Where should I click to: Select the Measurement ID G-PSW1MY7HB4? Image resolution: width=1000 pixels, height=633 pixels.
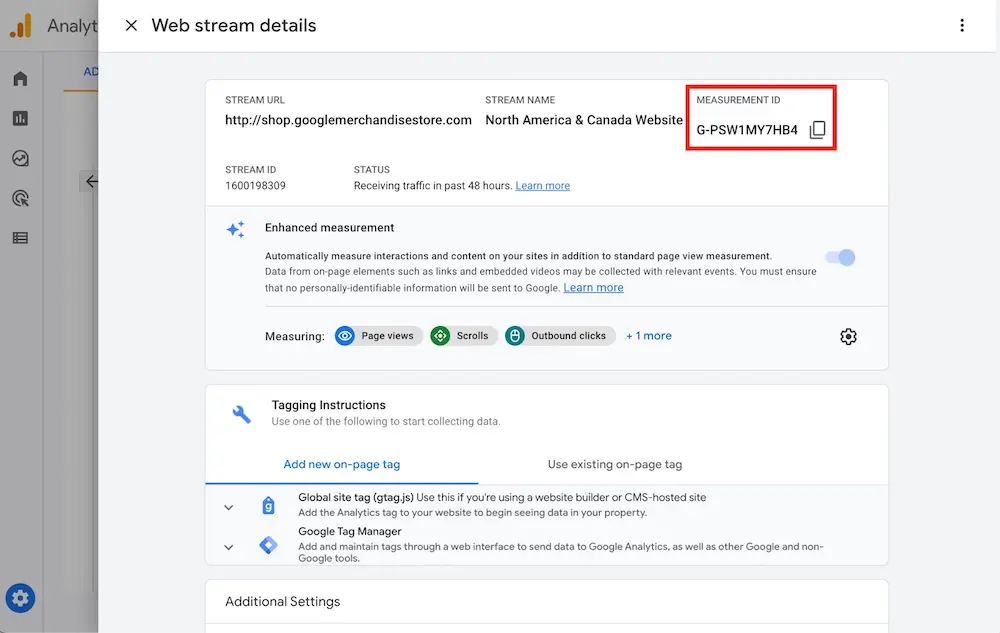(747, 130)
